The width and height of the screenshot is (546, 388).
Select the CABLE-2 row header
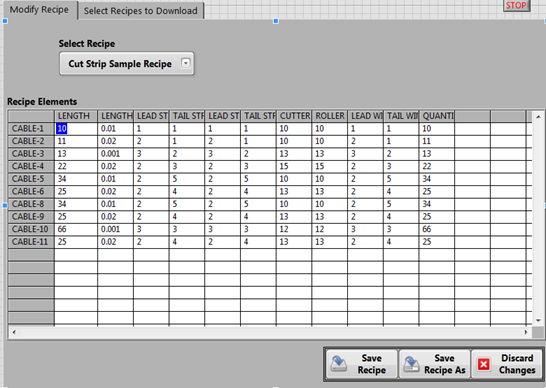(31, 141)
